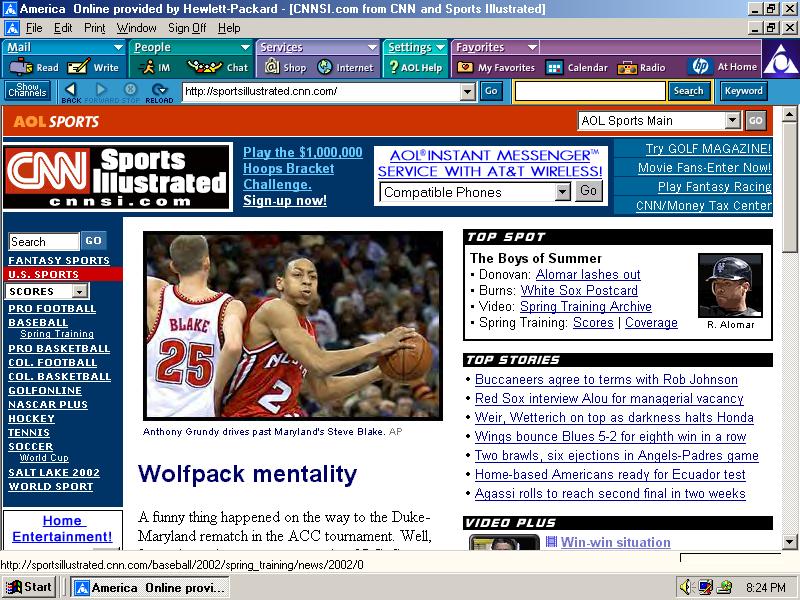The height and width of the screenshot is (600, 800).
Task: Click the Write mail icon
Action: (79, 68)
